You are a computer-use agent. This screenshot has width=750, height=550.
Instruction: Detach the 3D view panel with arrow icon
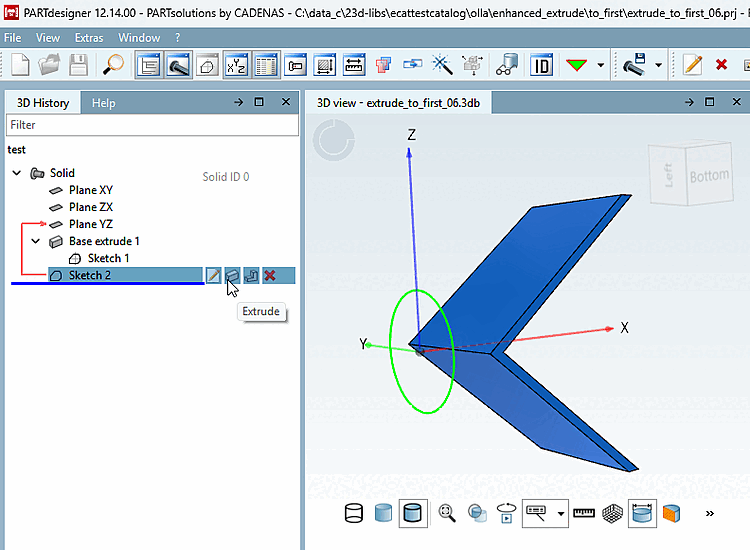click(689, 102)
